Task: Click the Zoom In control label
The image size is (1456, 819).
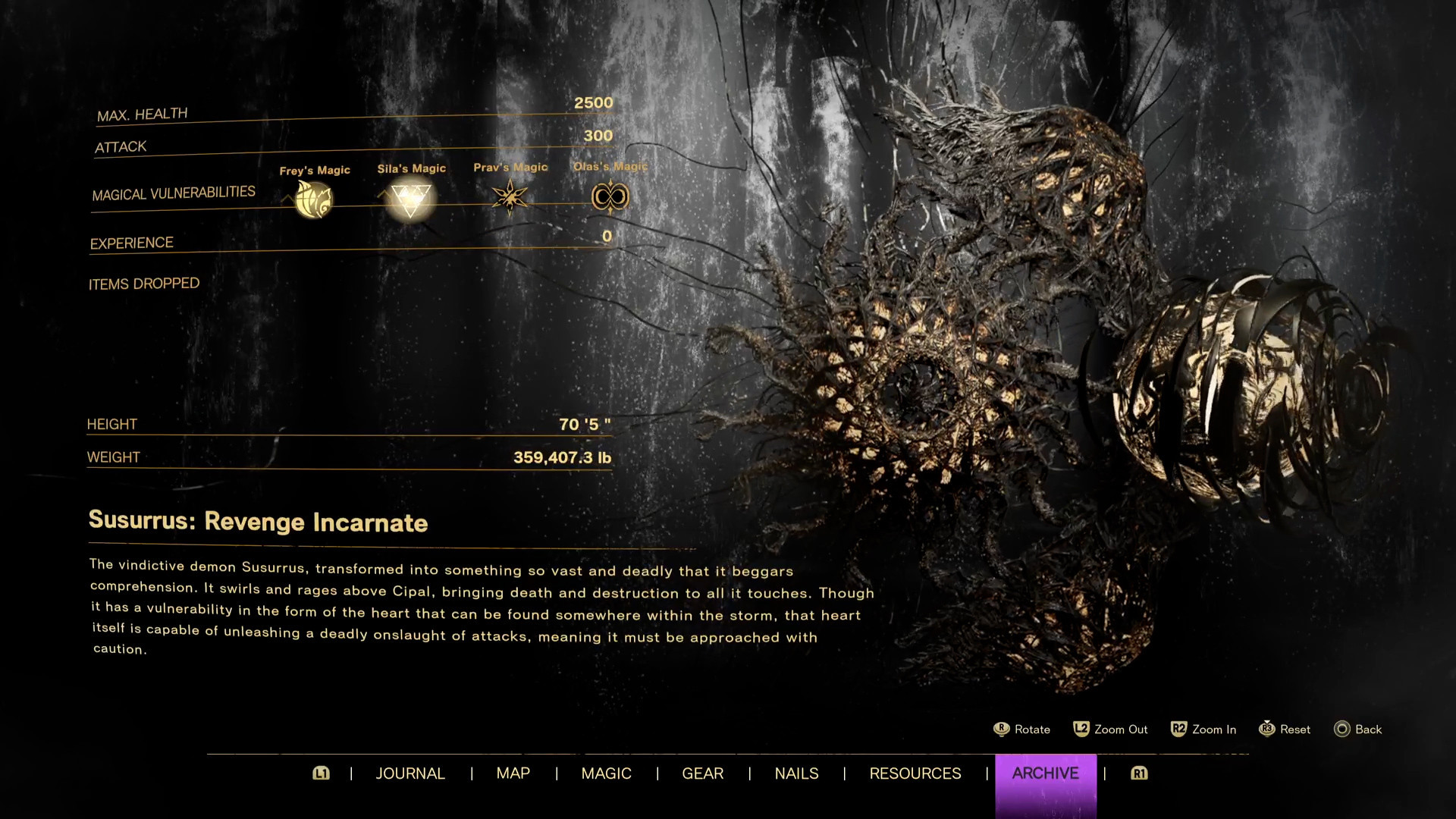Action: click(x=1214, y=730)
